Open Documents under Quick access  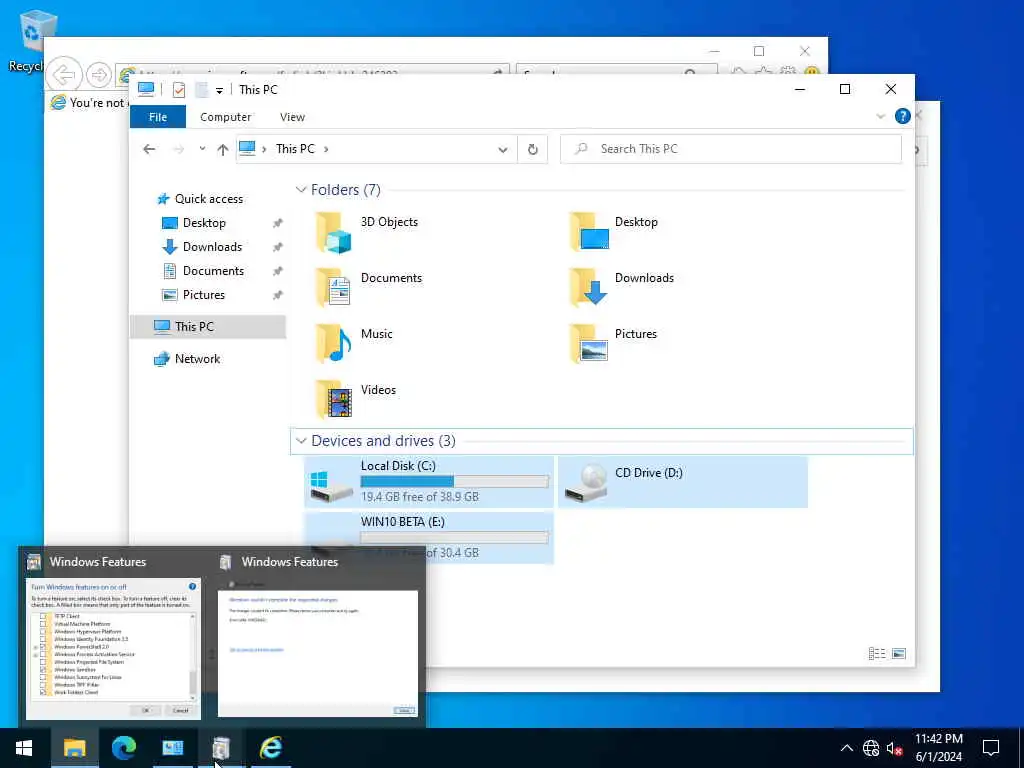[x=202, y=270]
